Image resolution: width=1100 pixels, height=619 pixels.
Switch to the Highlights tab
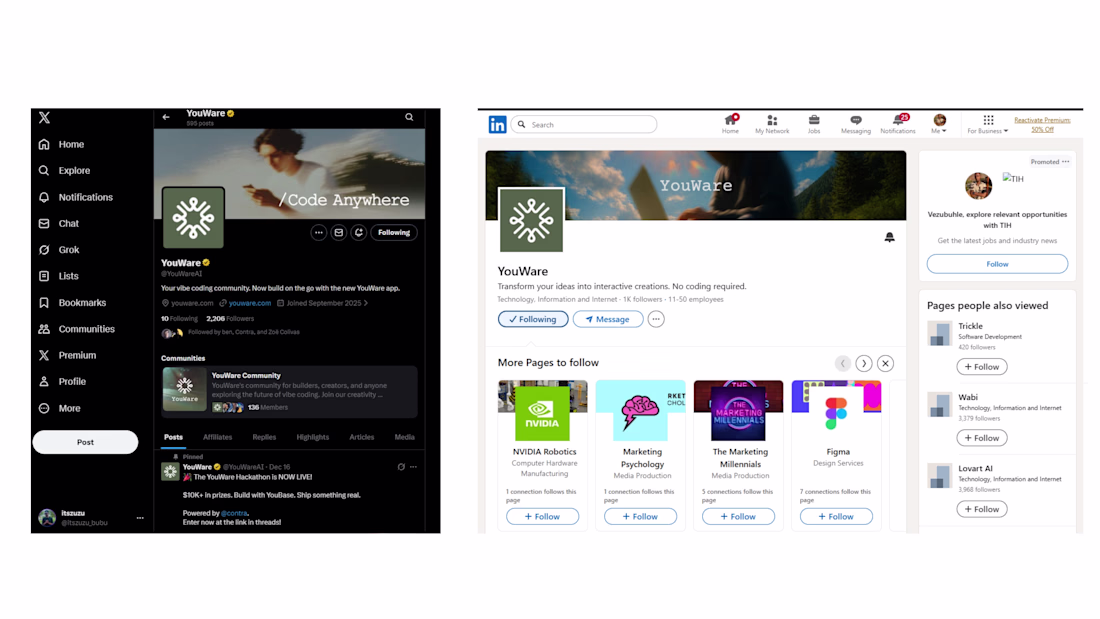click(312, 437)
